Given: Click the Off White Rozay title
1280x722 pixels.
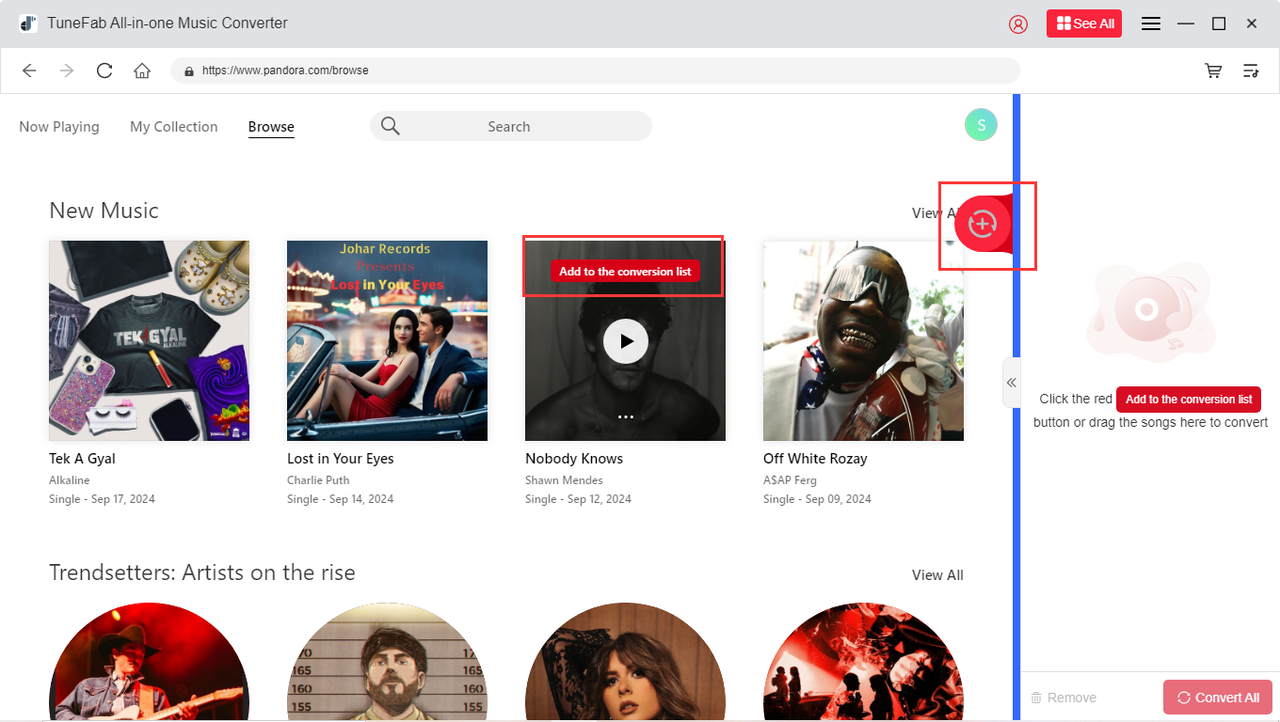Looking at the screenshot, I should pyautogui.click(x=815, y=459).
